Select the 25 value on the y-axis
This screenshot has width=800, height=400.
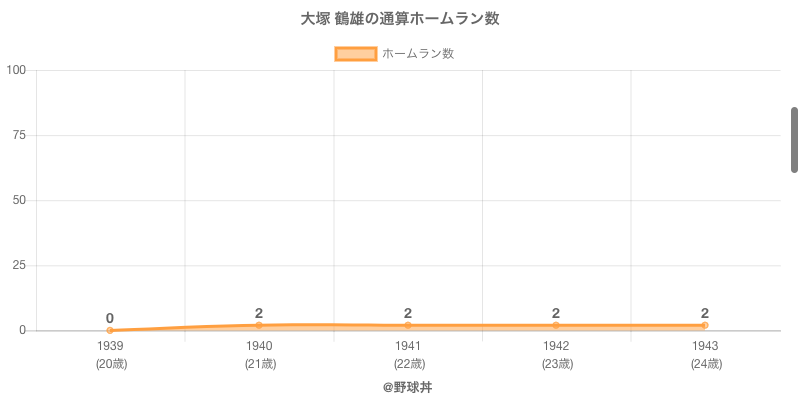[19, 265]
